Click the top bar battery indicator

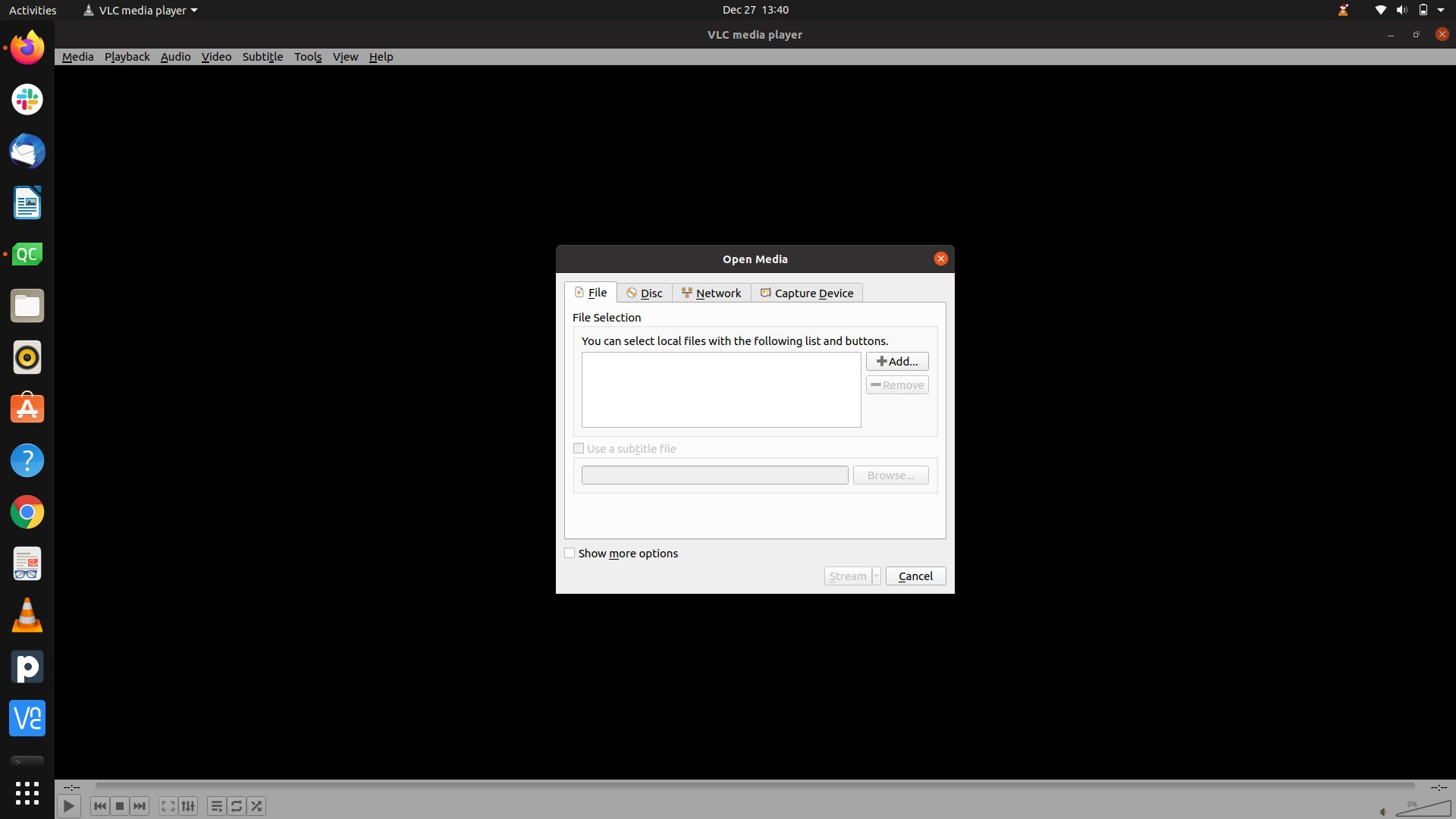point(1423,10)
